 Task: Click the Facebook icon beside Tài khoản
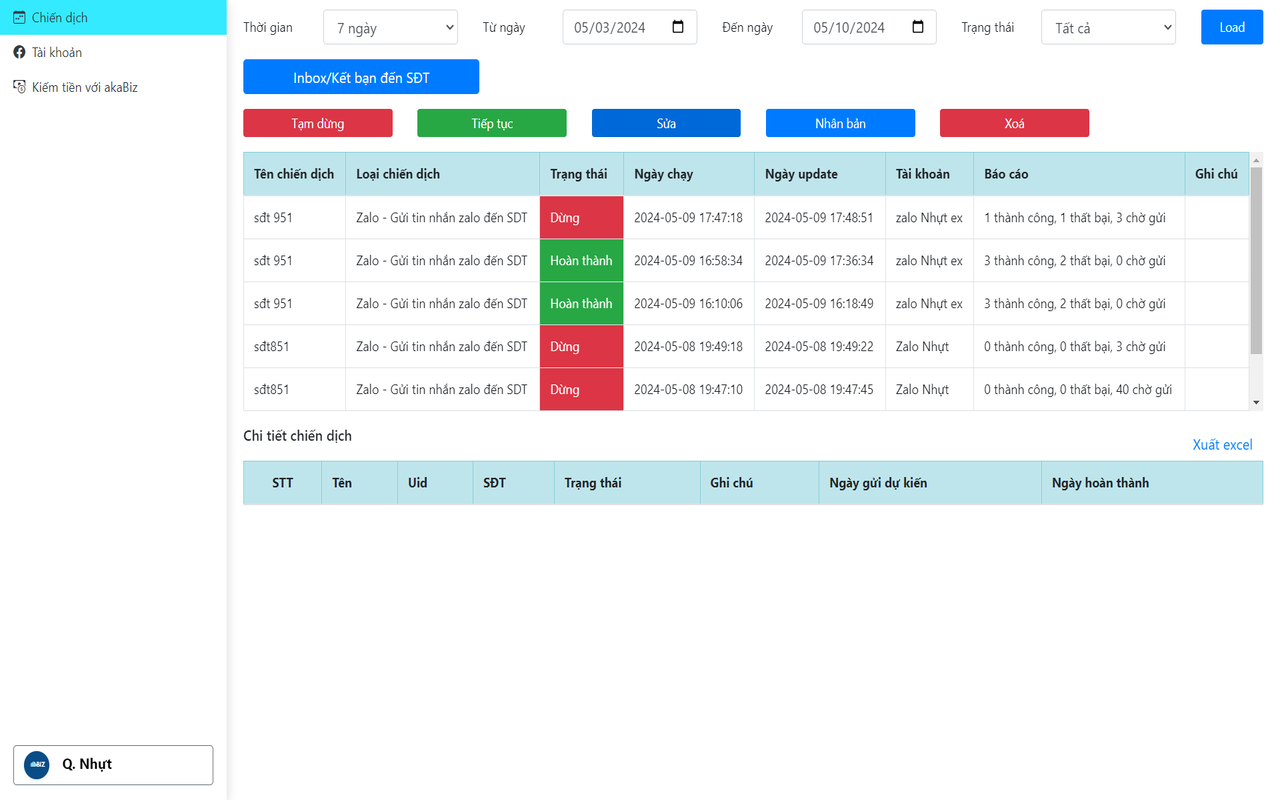19,52
